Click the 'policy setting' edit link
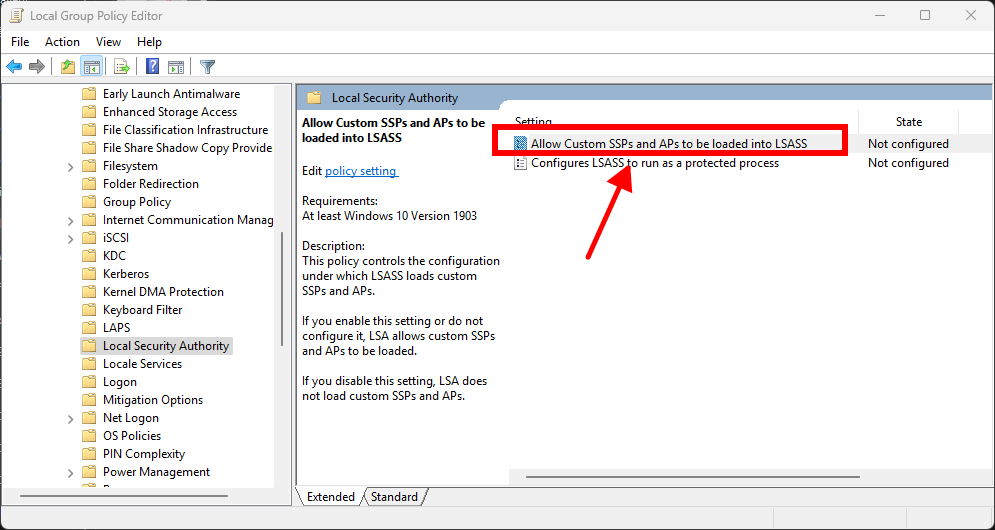The image size is (995, 530). (361, 171)
